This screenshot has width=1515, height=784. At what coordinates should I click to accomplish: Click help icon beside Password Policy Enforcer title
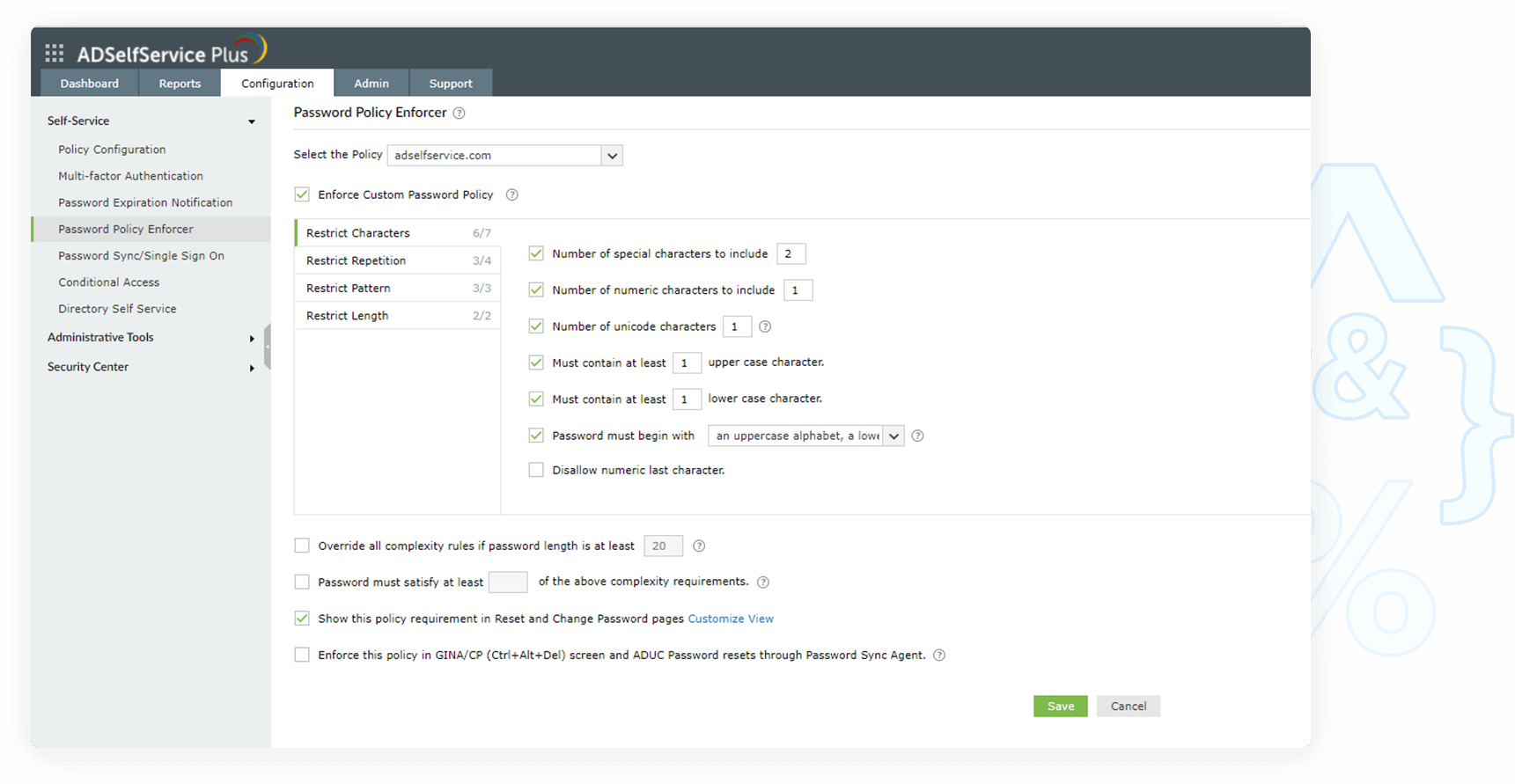point(459,113)
